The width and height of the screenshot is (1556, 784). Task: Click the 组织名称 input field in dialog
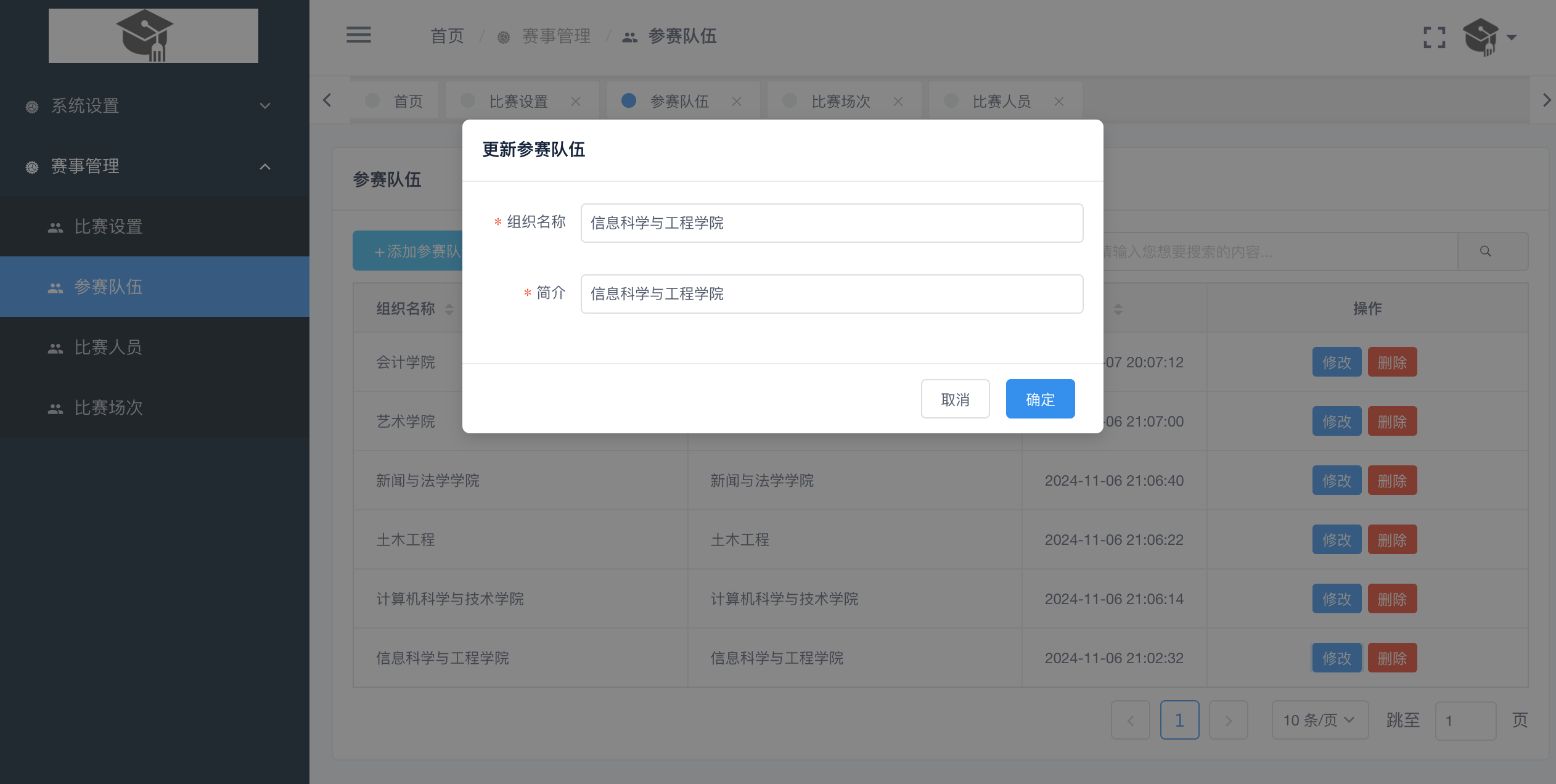pyautogui.click(x=832, y=223)
